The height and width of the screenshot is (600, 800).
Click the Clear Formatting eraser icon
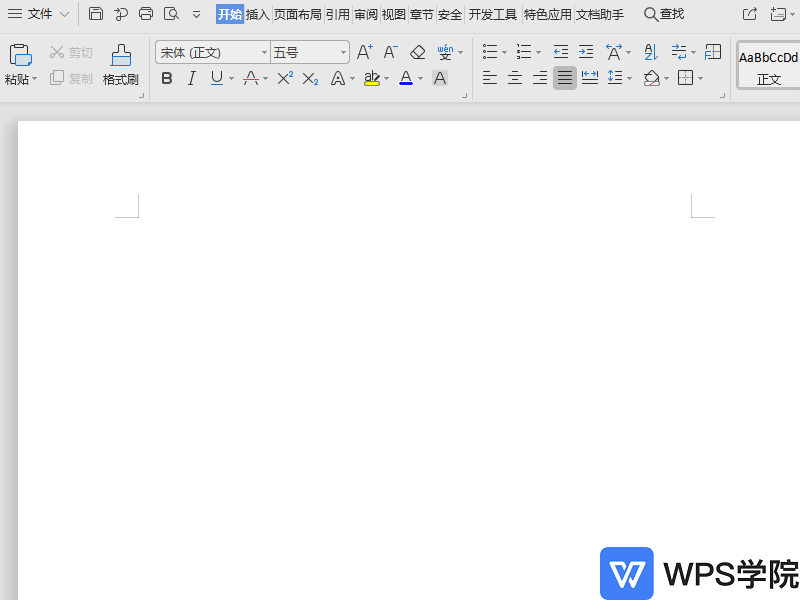click(x=417, y=51)
